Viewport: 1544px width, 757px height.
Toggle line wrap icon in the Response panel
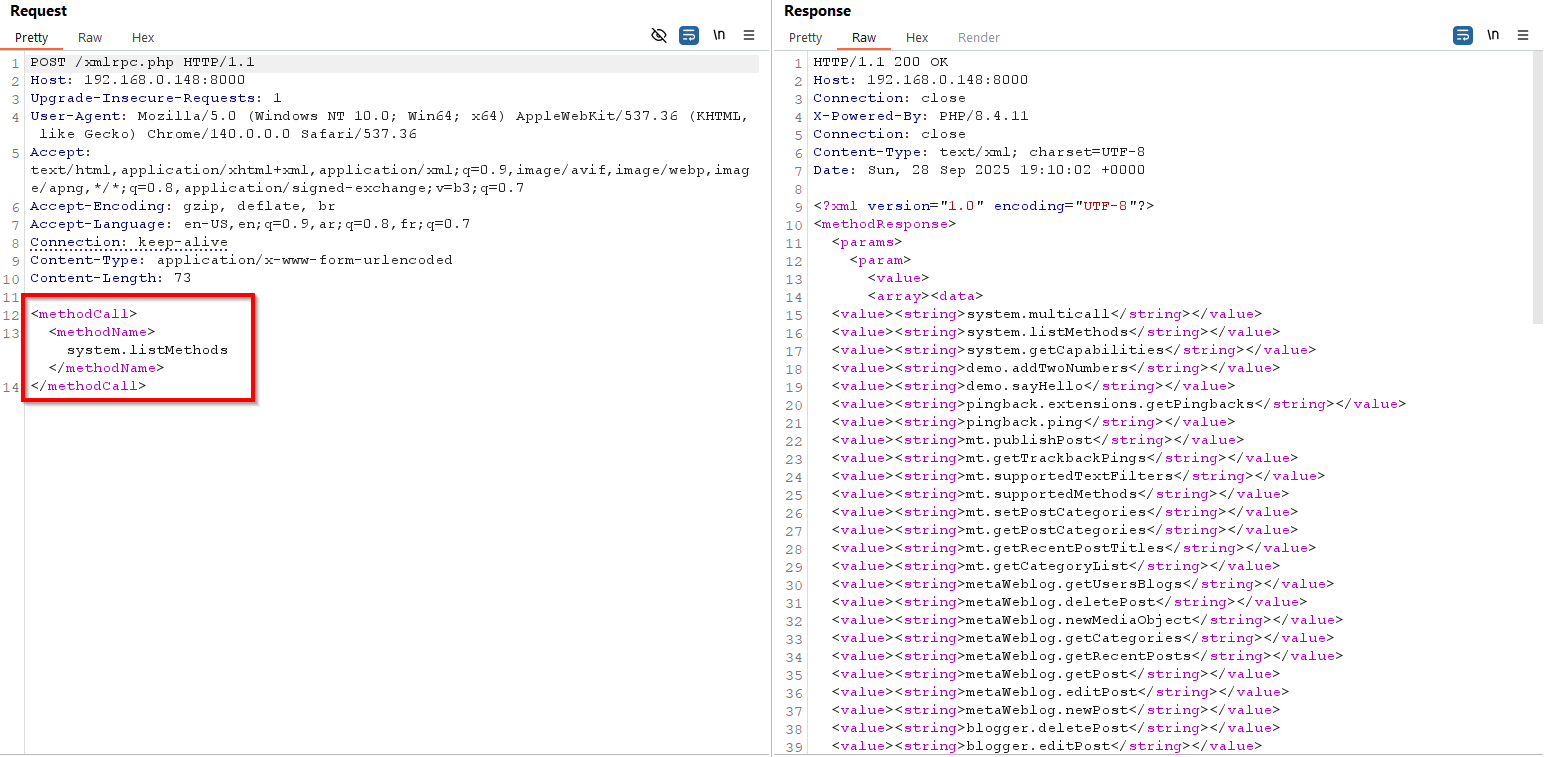coord(1462,35)
